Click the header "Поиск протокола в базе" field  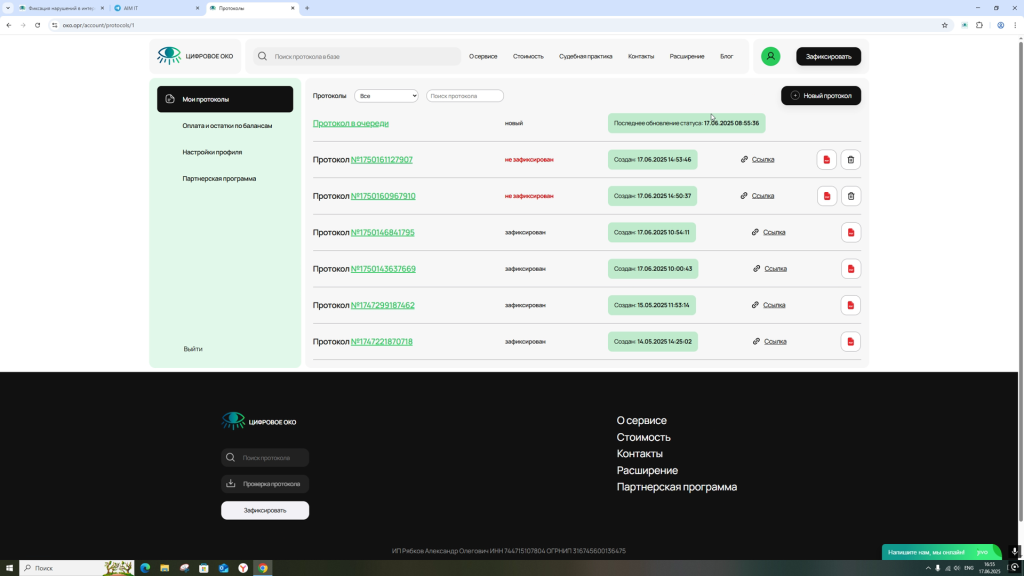pyautogui.click(x=360, y=56)
